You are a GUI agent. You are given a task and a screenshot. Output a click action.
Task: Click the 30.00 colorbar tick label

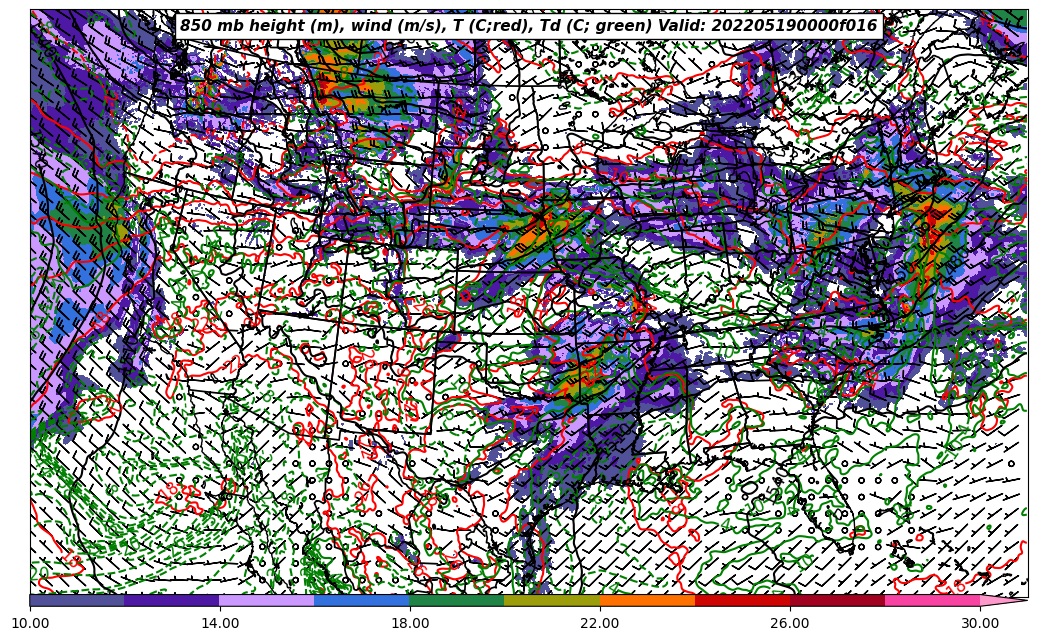coord(980,623)
